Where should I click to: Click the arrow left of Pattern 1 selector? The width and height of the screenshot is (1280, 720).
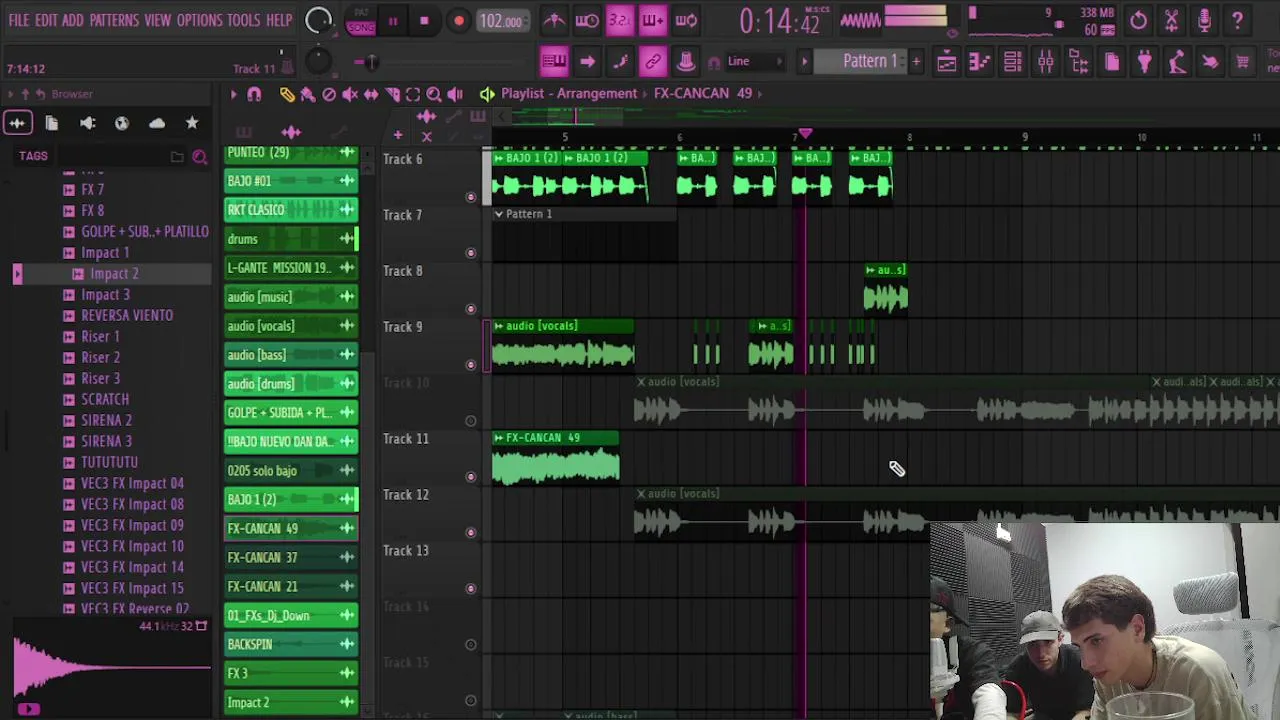(803, 62)
